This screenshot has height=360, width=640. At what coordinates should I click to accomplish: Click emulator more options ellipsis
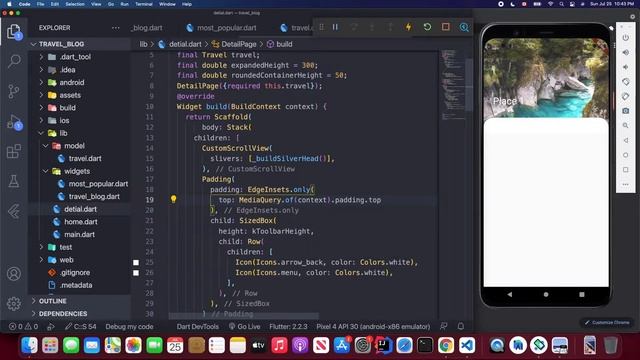coord(626,184)
